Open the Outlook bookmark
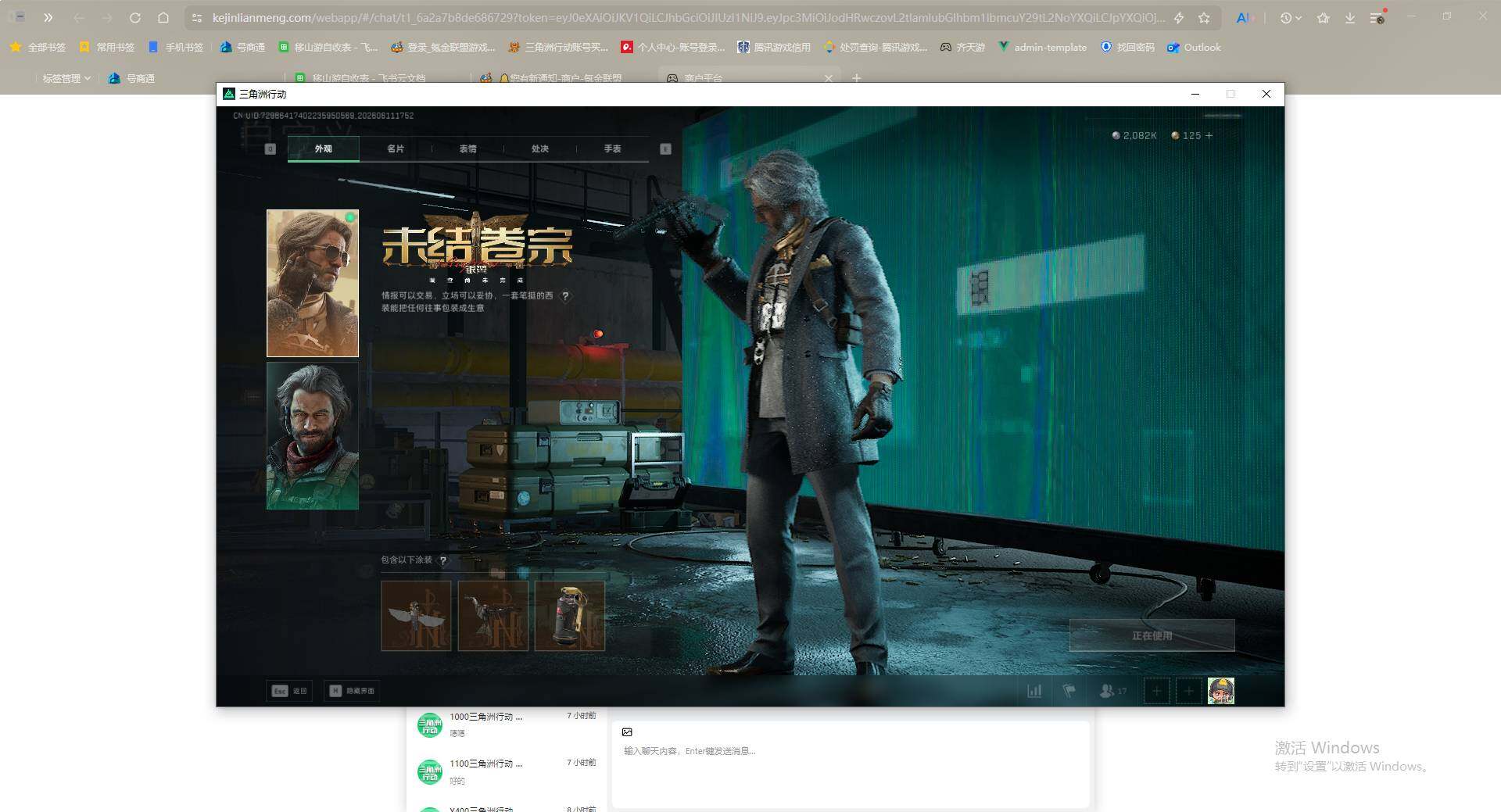This screenshot has height=812, width=1501. point(1194,48)
